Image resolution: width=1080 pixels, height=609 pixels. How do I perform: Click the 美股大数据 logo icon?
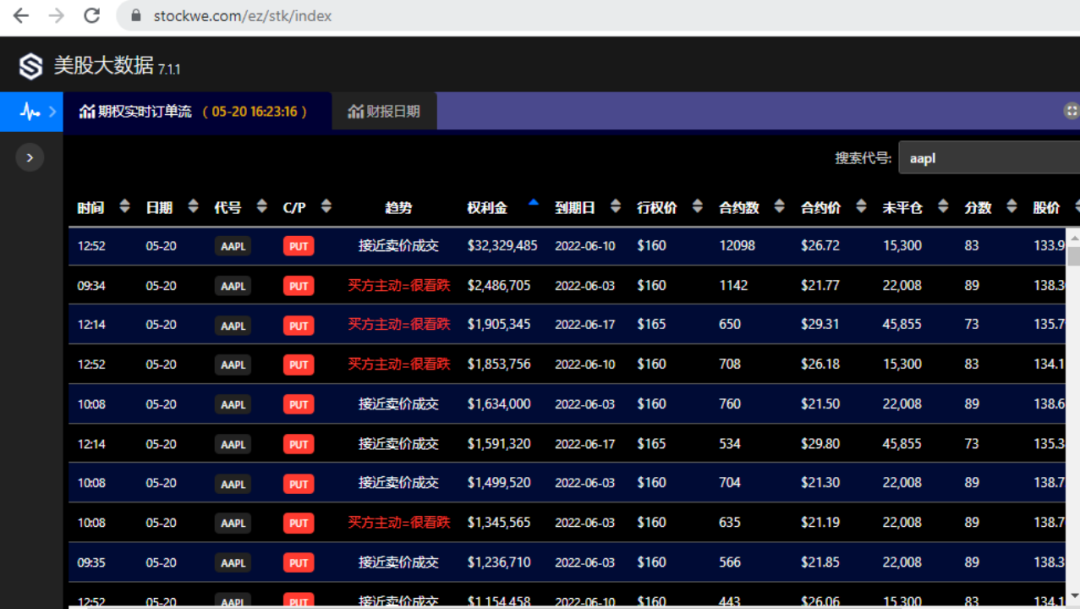pyautogui.click(x=31, y=67)
